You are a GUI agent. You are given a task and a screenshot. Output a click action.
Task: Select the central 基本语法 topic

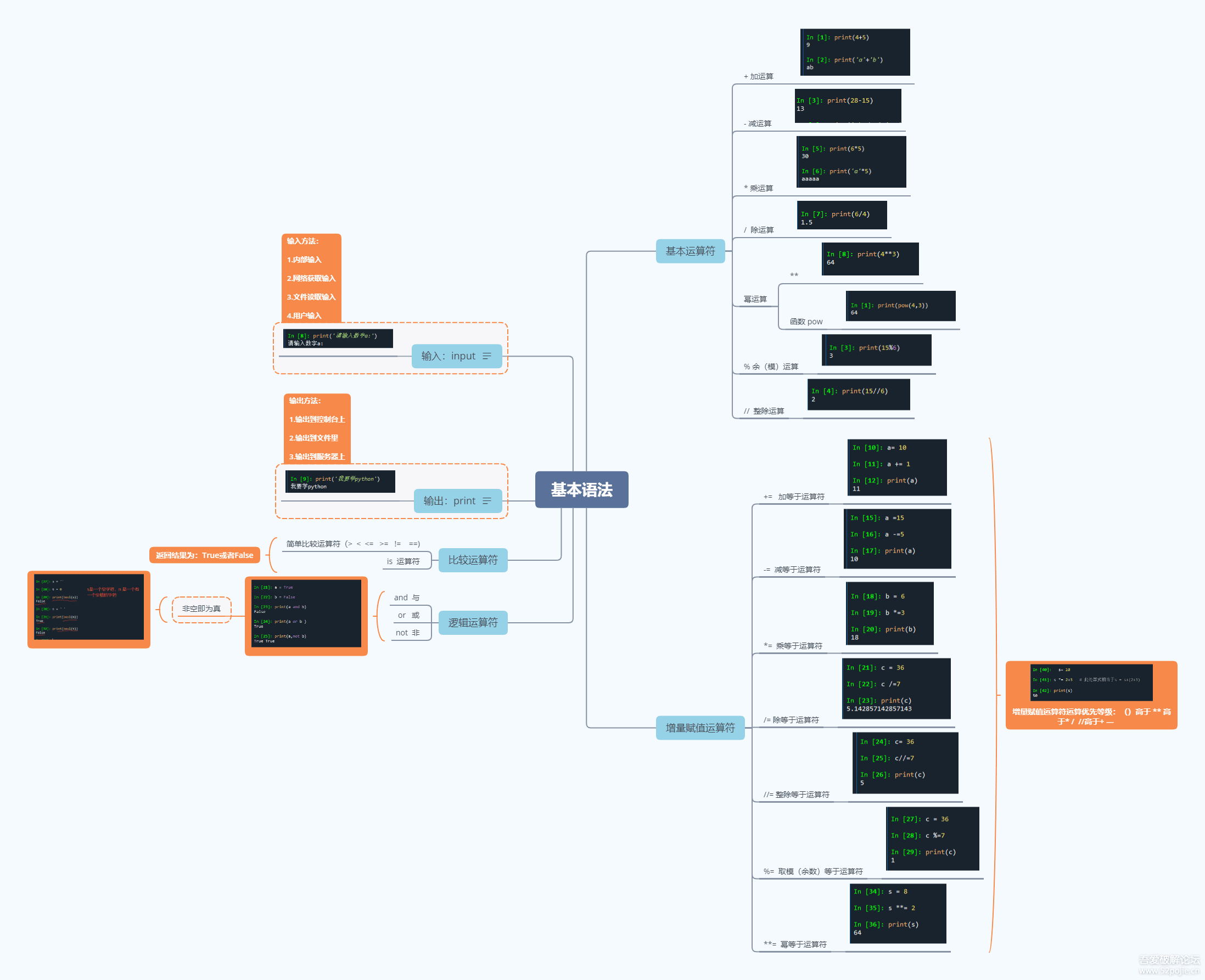581,489
